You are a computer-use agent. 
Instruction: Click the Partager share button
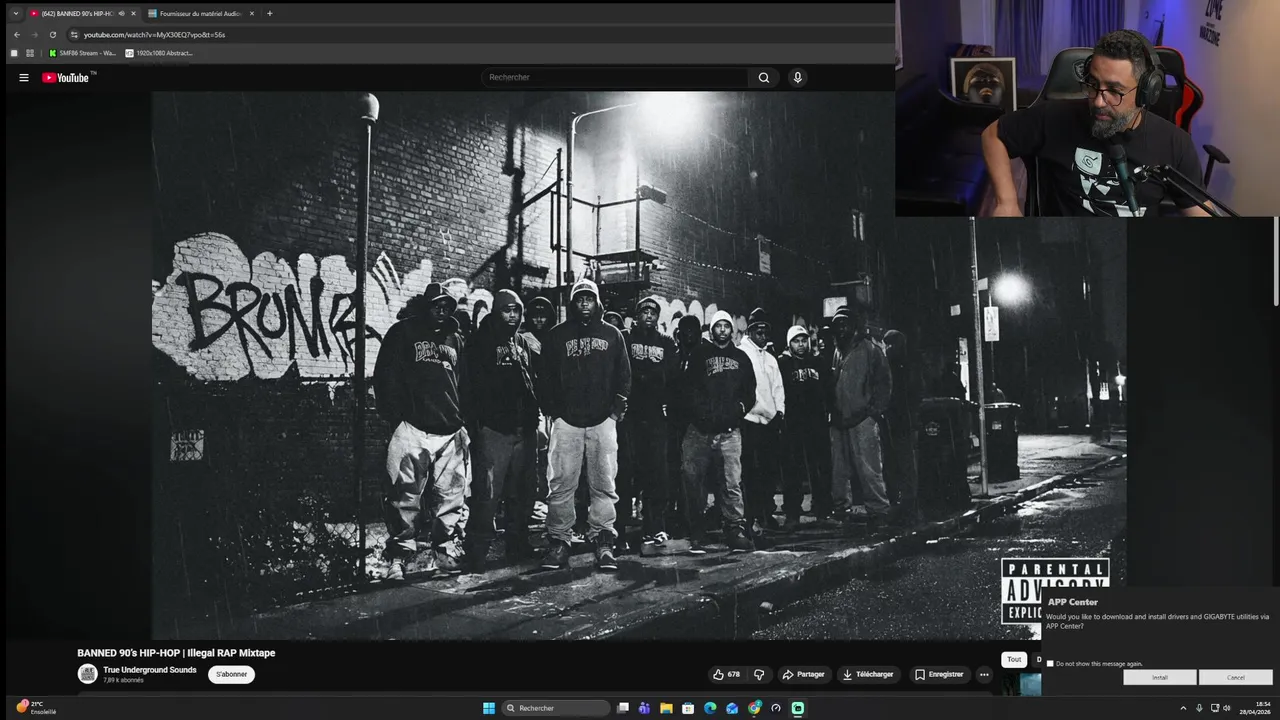tap(803, 674)
